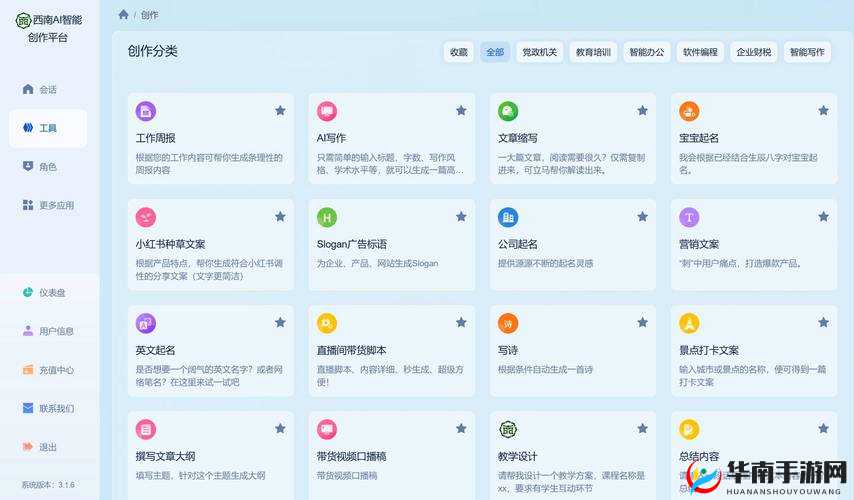854x500 pixels.
Task: Click description '为企业、产品、网站生成Slogan'
Action: (x=377, y=264)
